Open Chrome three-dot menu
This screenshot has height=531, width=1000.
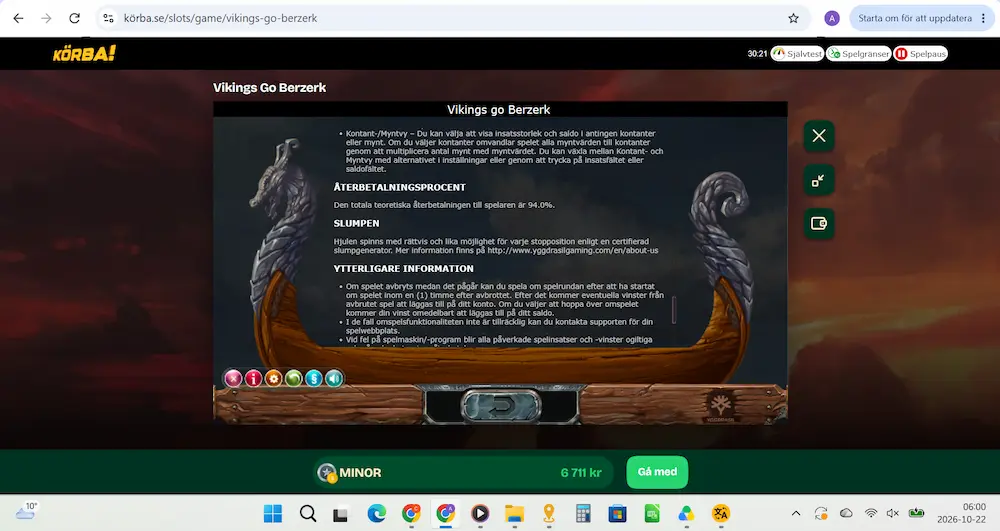(x=983, y=18)
